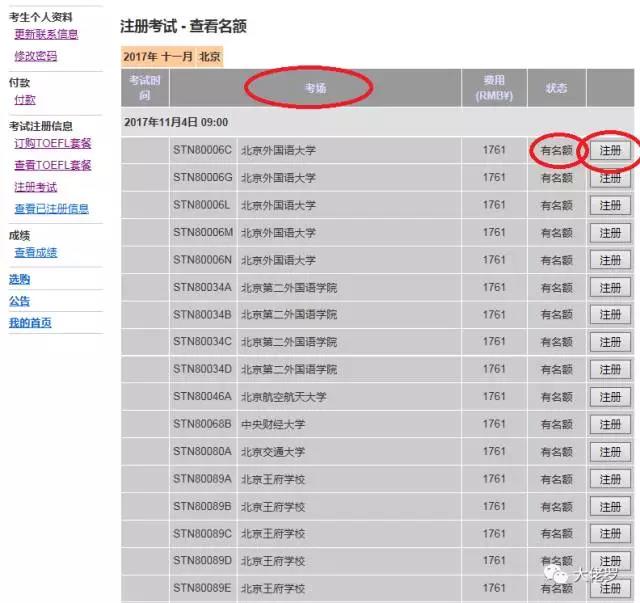Image resolution: width=640 pixels, height=603 pixels.
Task: Click 注册 button for STN80080A
Action: pyautogui.click(x=610, y=452)
